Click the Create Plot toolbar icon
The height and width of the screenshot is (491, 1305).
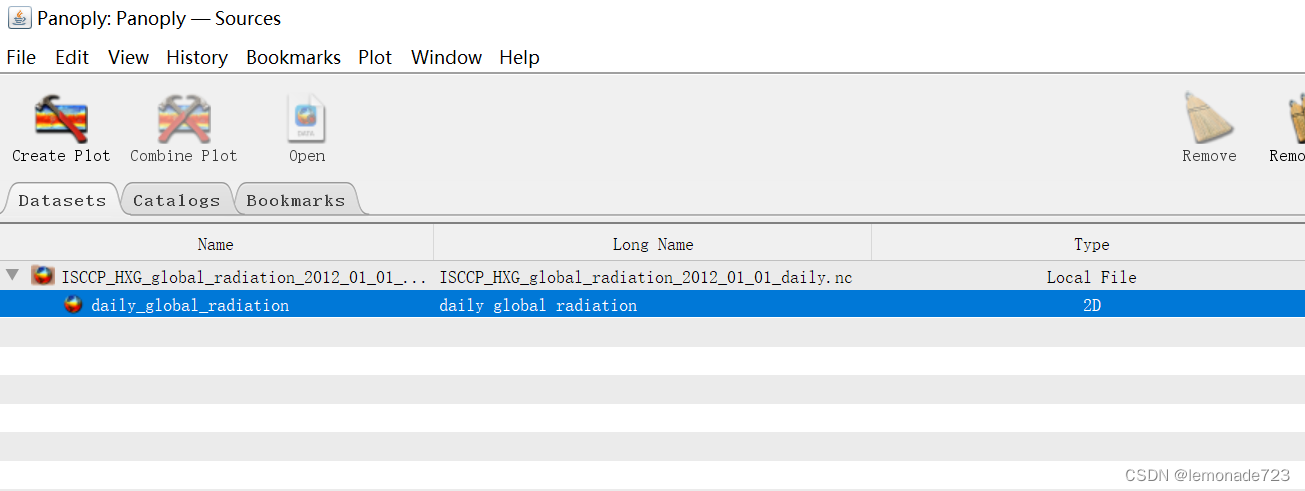61,119
